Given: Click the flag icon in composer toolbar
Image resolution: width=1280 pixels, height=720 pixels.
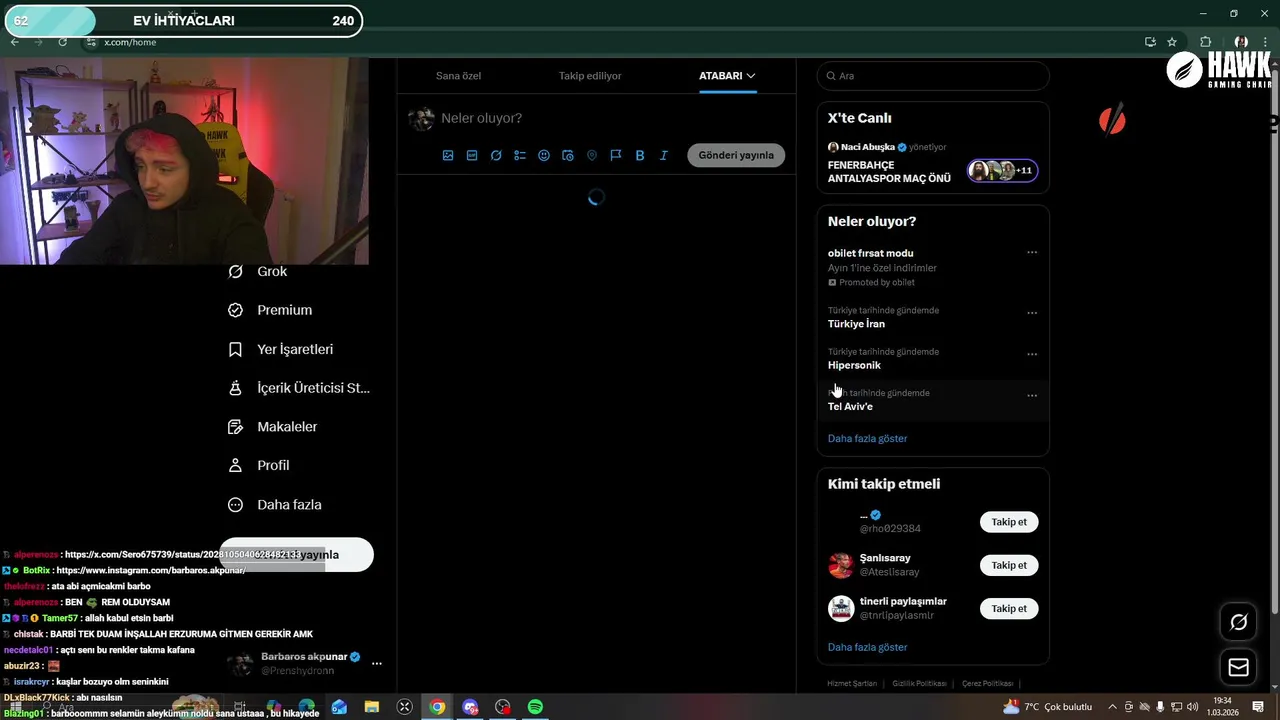Looking at the screenshot, I should click(616, 155).
